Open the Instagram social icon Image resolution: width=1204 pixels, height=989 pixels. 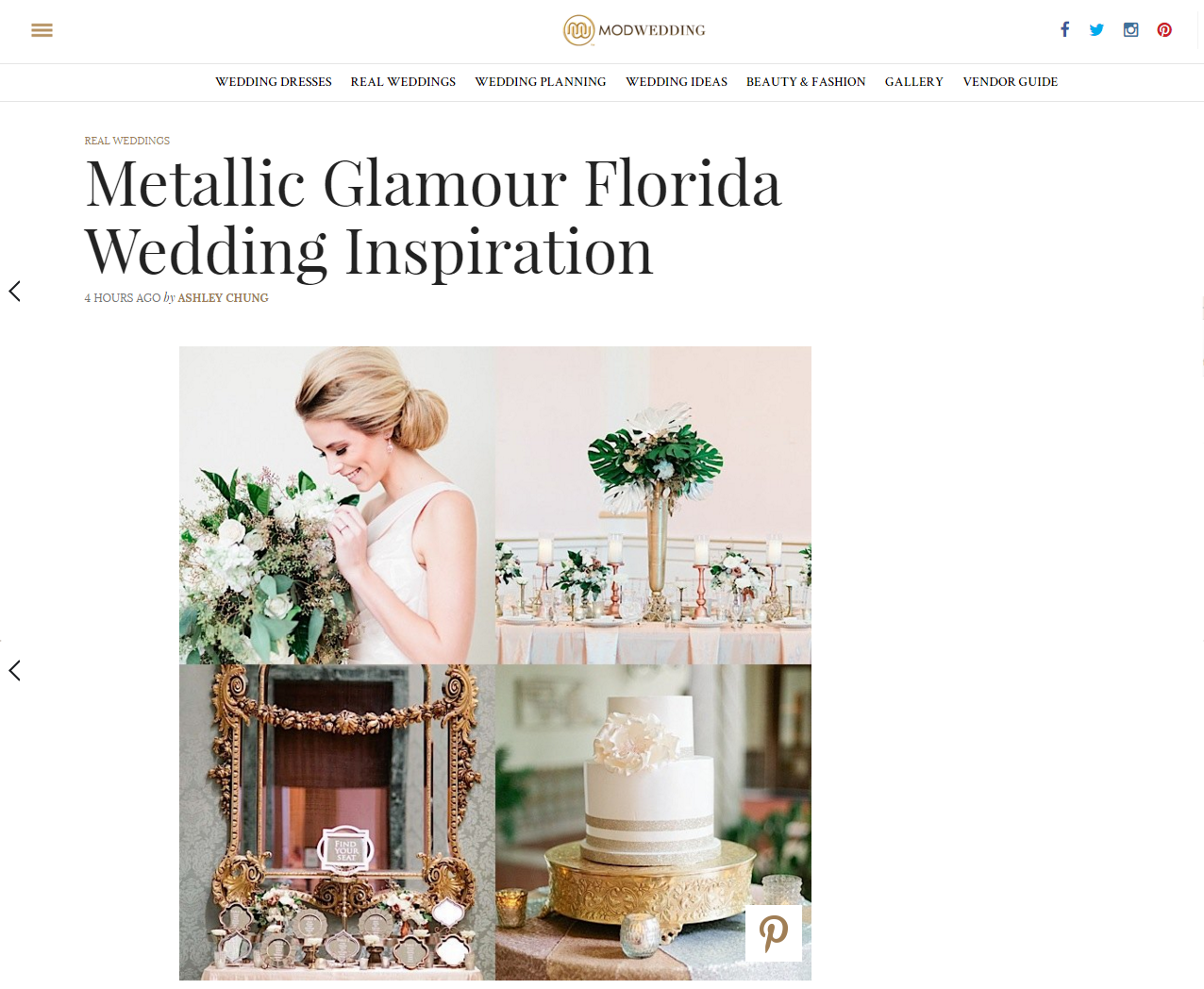[1130, 29]
